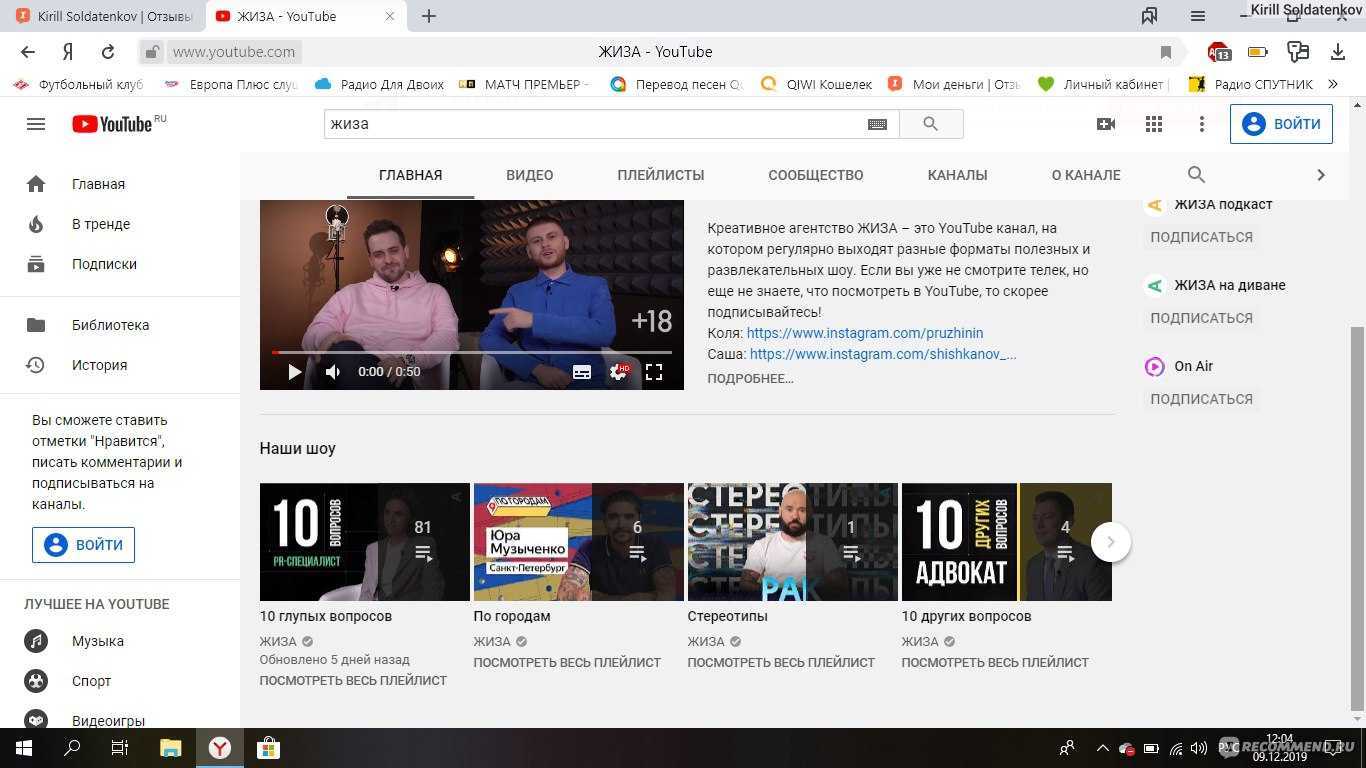1366x768 pixels.
Task: Subscribe to ЖИЗА на диване channel
Action: pyautogui.click(x=1201, y=318)
